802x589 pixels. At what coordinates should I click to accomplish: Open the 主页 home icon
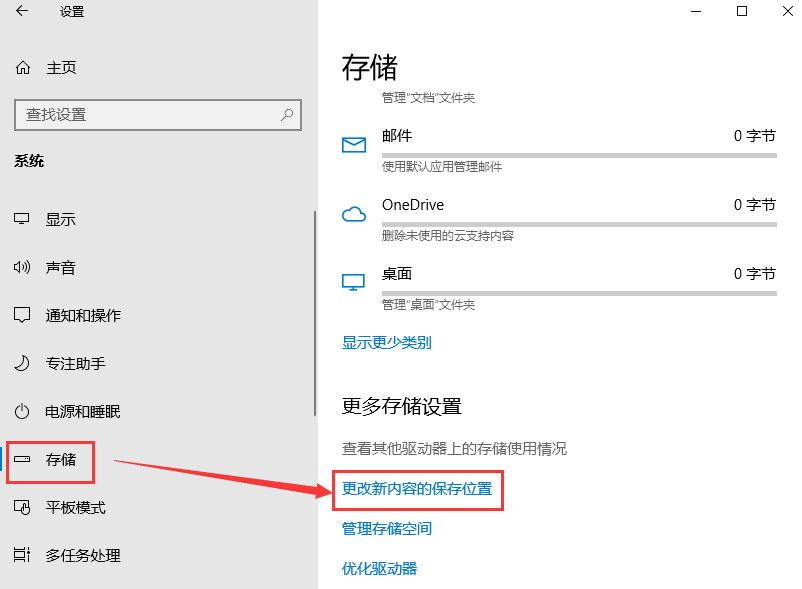23,67
